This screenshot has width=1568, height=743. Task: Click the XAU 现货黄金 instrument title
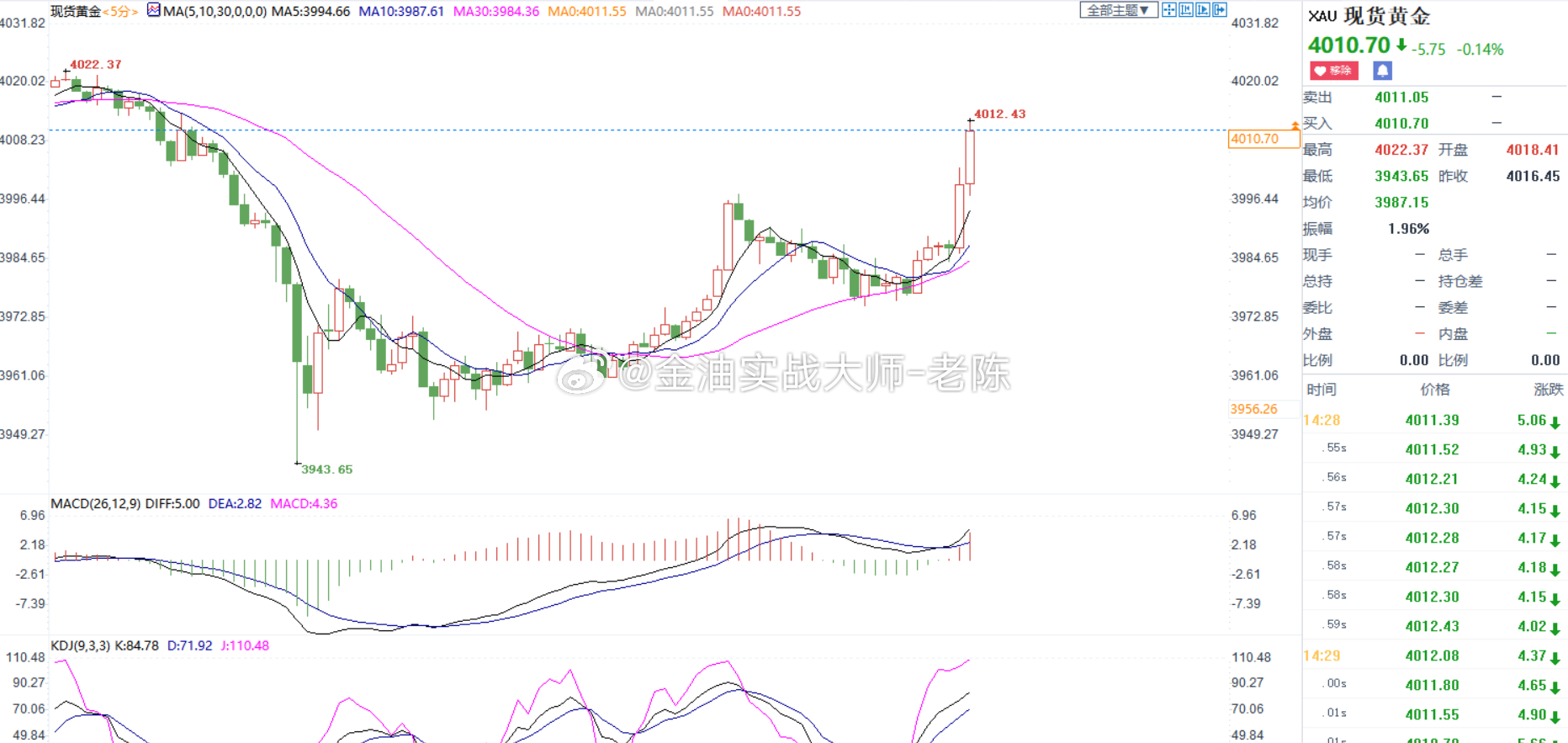click(1369, 16)
